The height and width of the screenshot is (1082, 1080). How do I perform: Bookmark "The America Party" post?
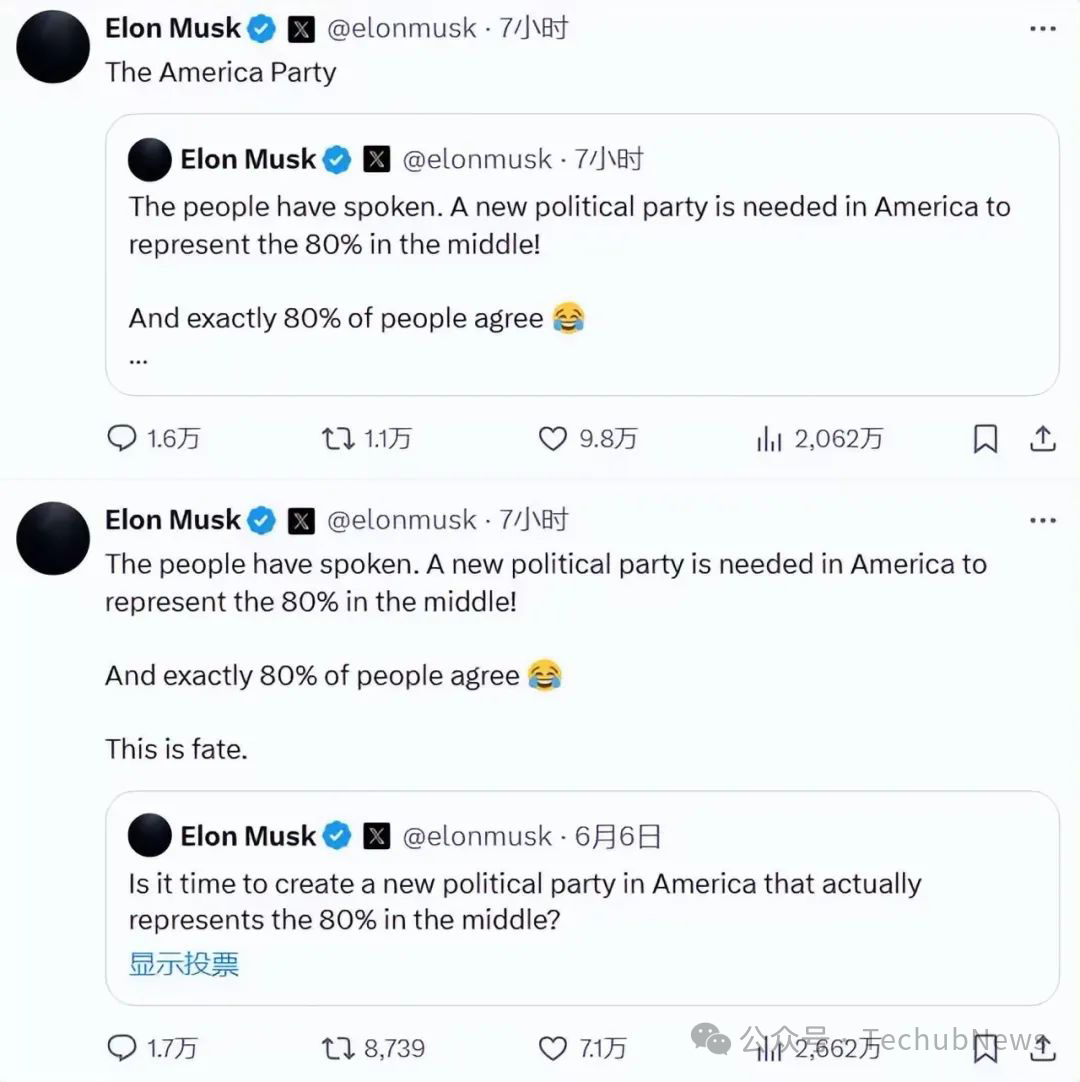point(986,439)
